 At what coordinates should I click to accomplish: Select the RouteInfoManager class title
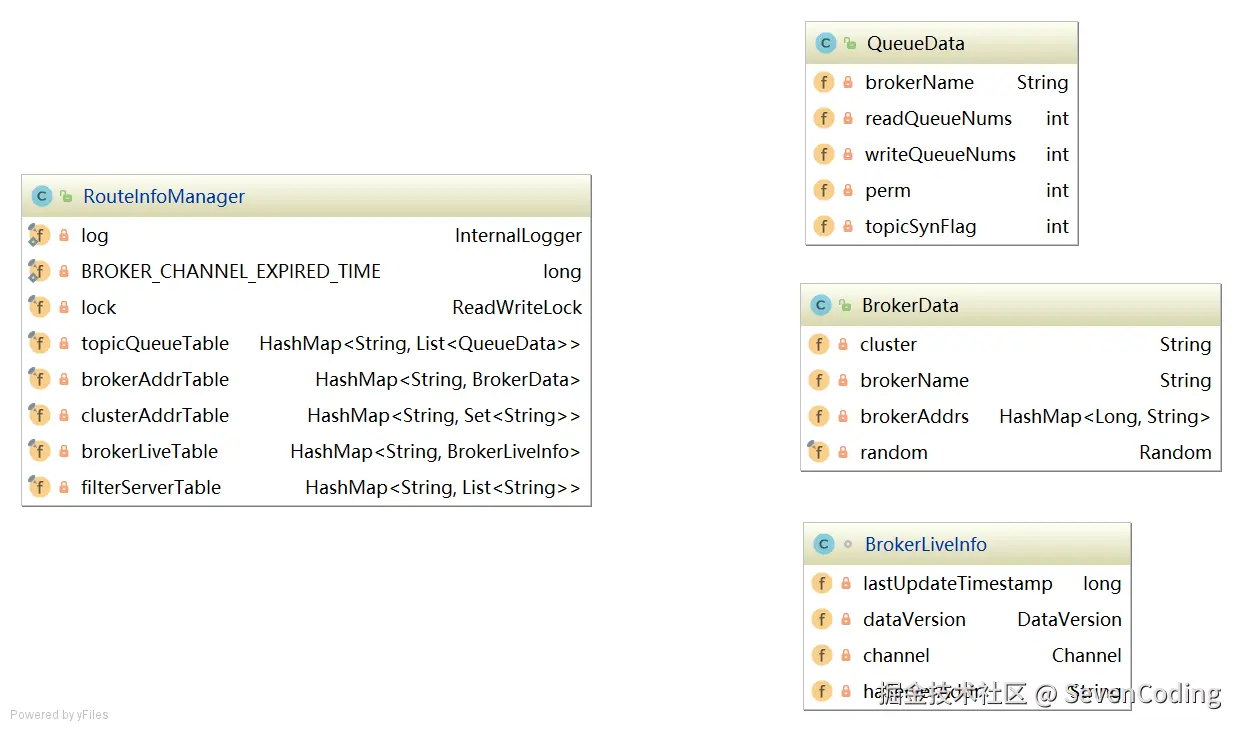(164, 196)
